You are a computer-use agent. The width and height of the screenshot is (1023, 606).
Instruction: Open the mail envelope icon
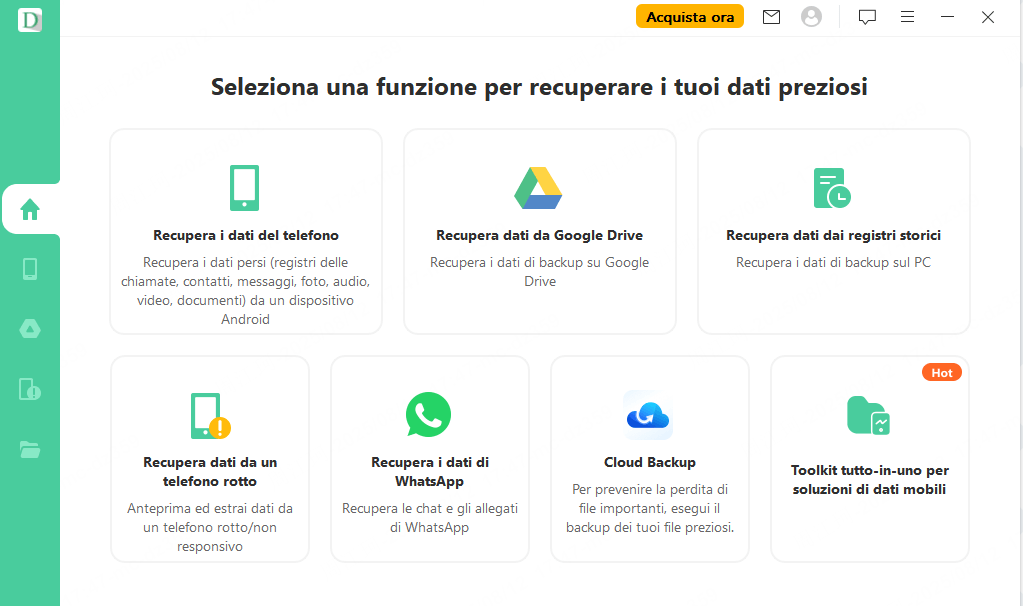tap(771, 17)
